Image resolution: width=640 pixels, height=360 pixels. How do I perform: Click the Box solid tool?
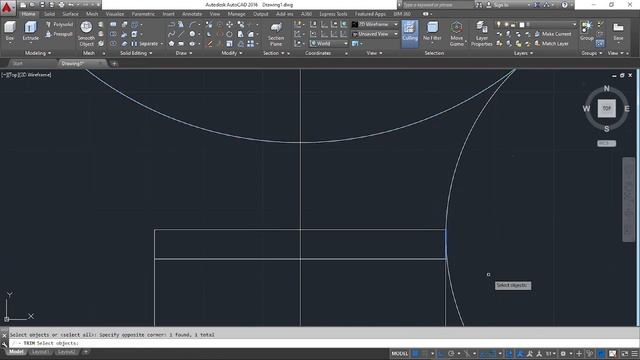[10, 31]
